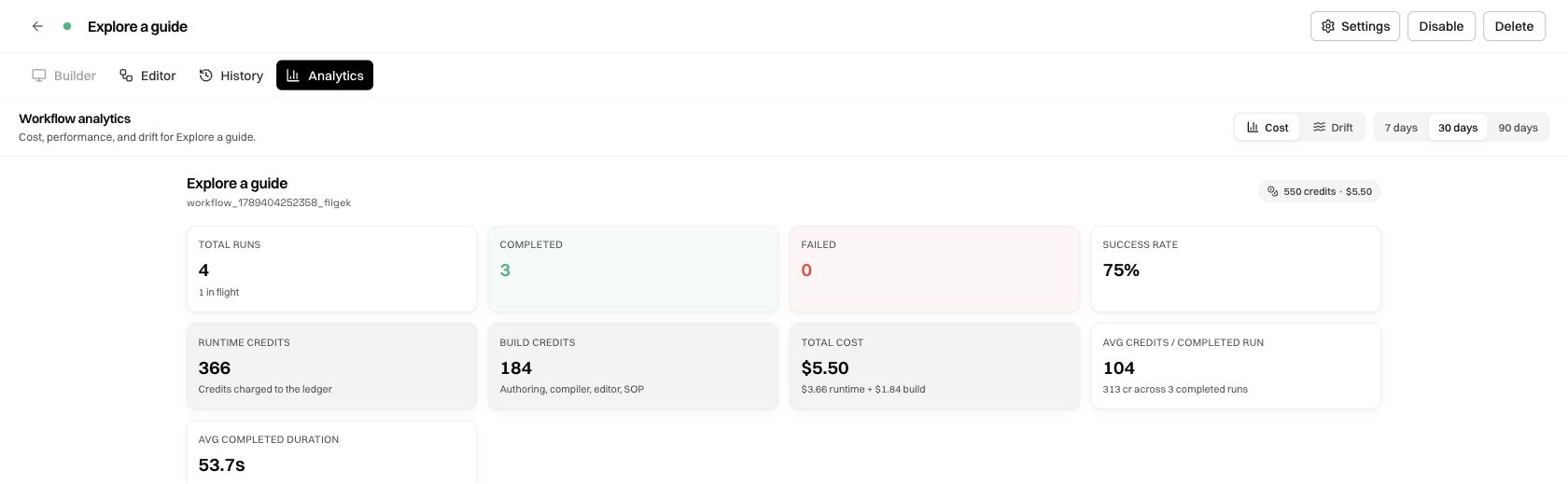Delete the workflow with Delete button
This screenshot has height=484, width=1568.
pyautogui.click(x=1514, y=26)
